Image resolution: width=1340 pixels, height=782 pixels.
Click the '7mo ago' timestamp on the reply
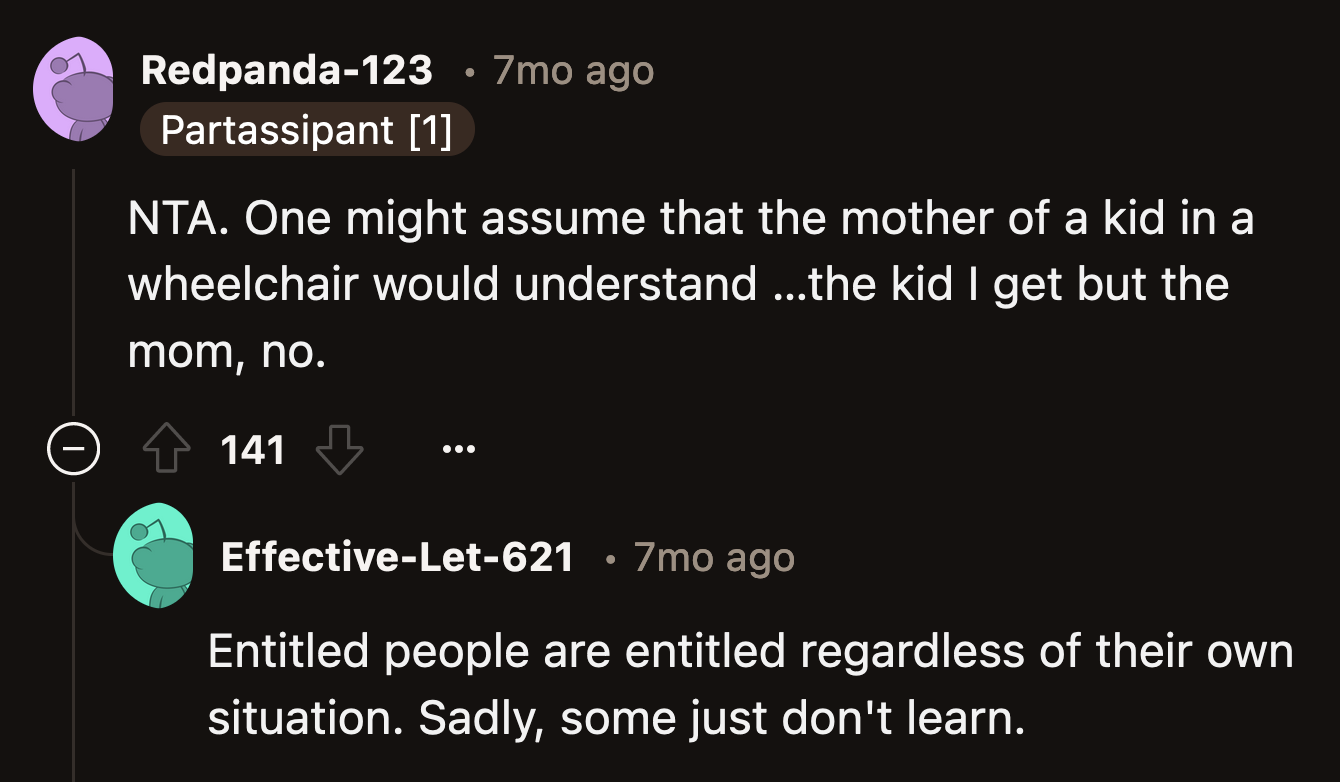point(712,557)
